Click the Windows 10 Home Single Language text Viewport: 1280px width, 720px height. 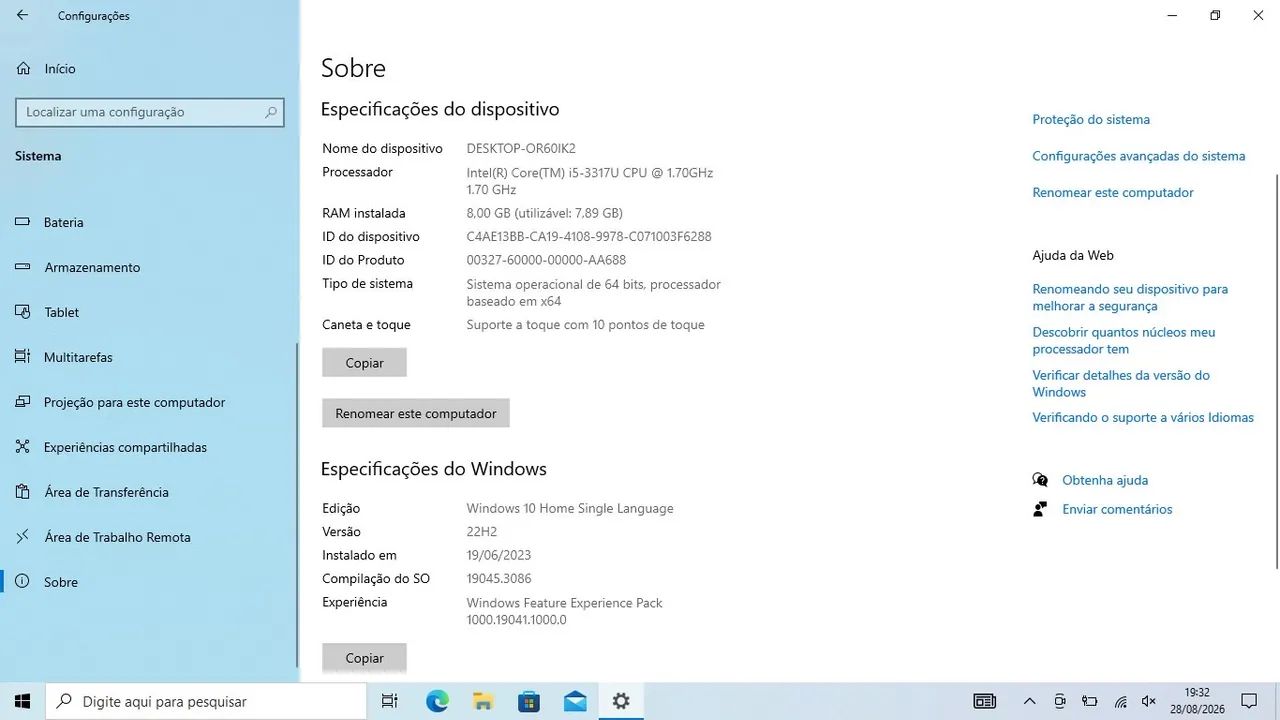pyautogui.click(x=570, y=508)
